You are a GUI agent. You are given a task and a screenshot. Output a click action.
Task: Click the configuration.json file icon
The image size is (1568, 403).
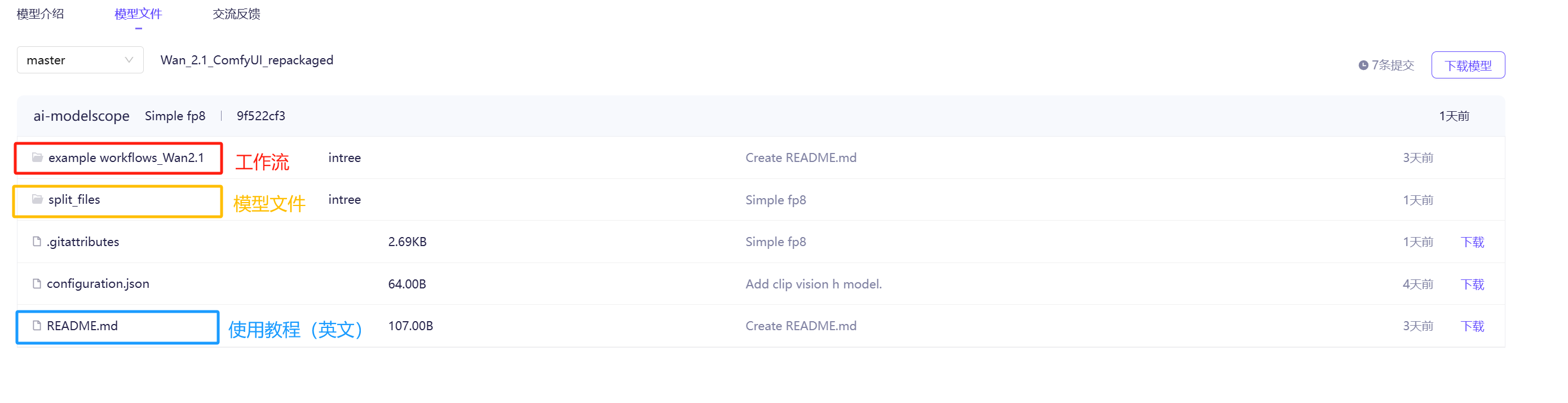(37, 284)
